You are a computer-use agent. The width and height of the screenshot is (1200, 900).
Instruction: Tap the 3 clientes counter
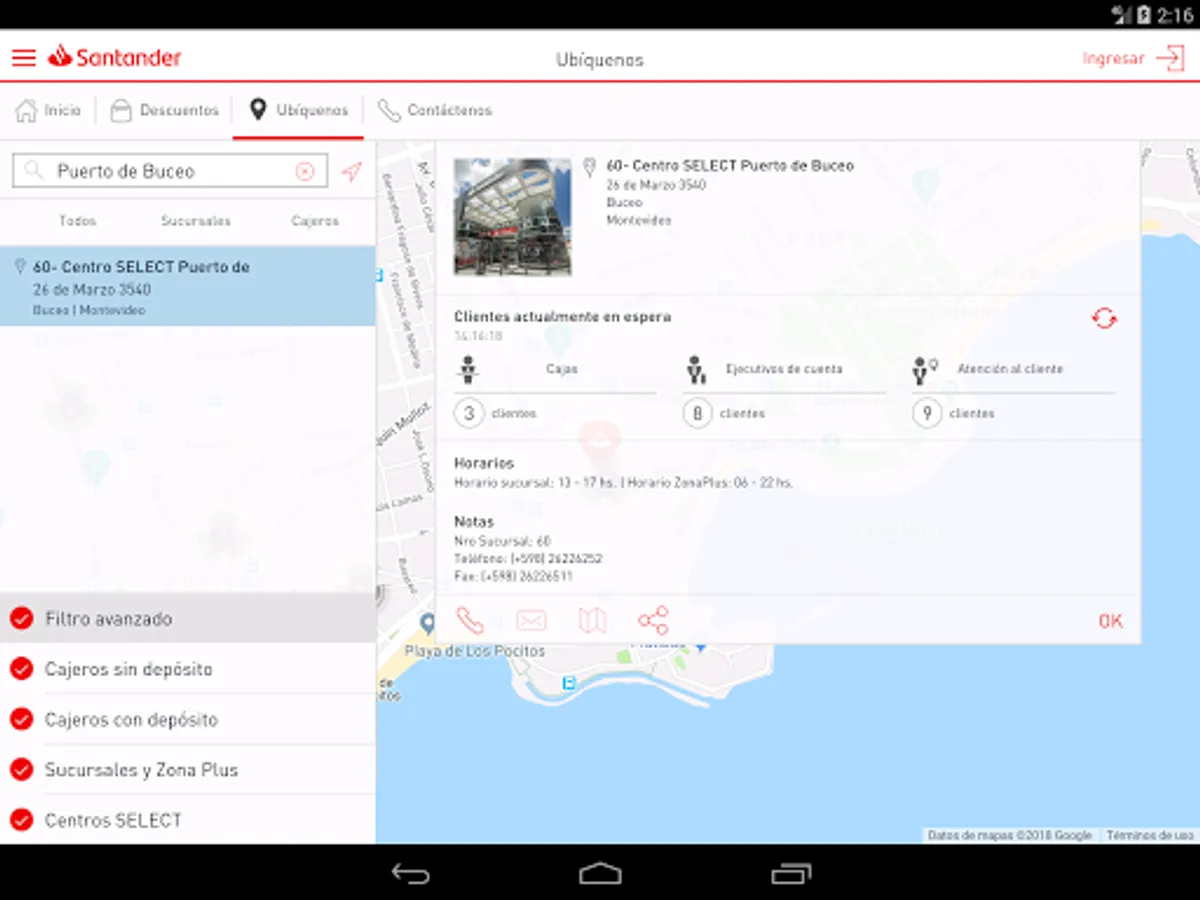[469, 413]
